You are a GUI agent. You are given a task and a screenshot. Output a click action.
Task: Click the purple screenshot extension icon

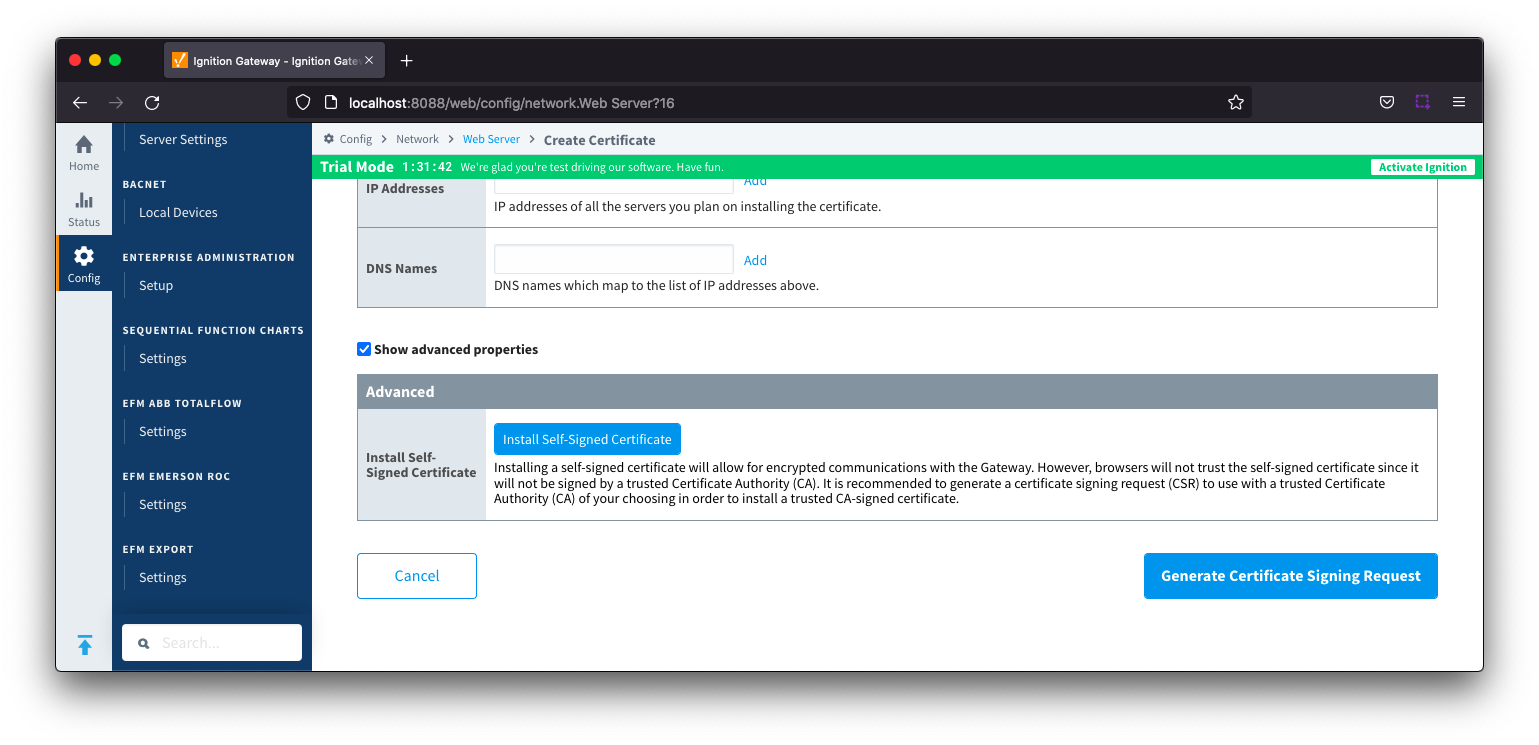click(x=1422, y=102)
